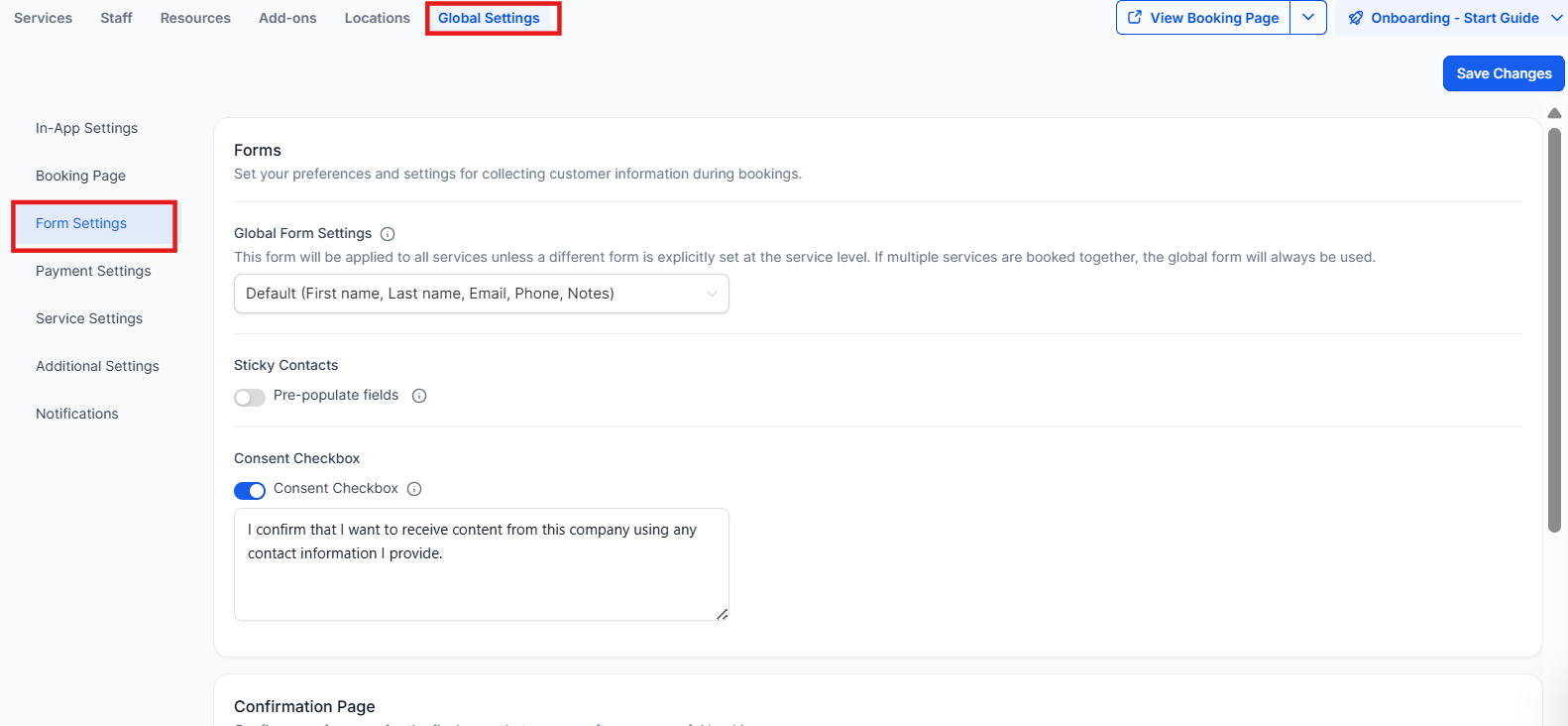Click the info icon beside Consent Checkbox toggle
The width and height of the screenshot is (1568, 726).
click(x=414, y=489)
